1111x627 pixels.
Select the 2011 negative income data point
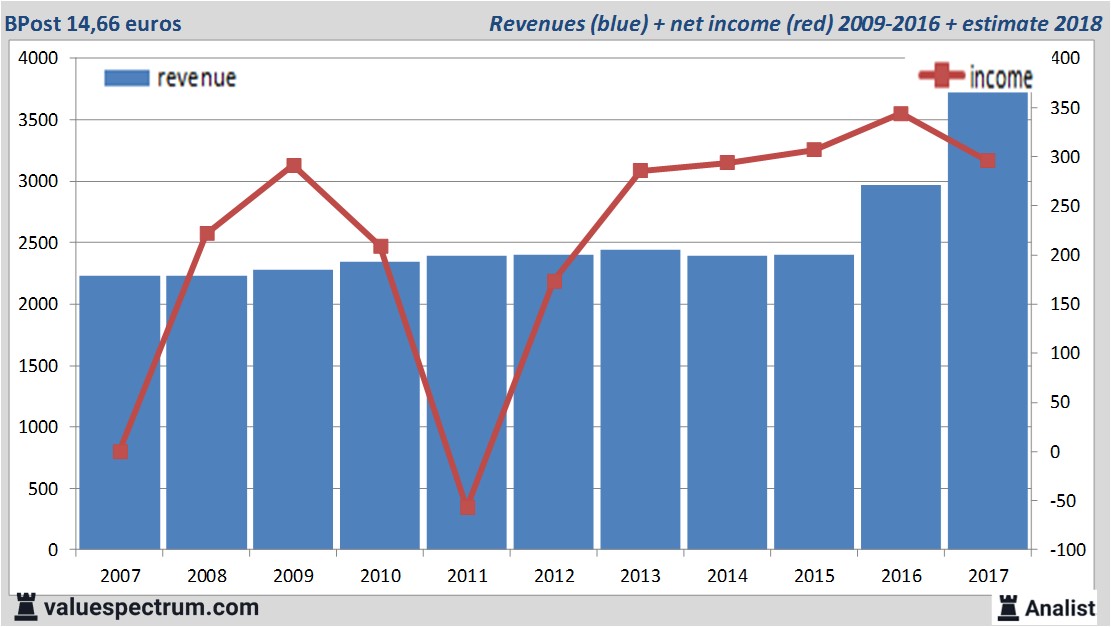point(467,507)
